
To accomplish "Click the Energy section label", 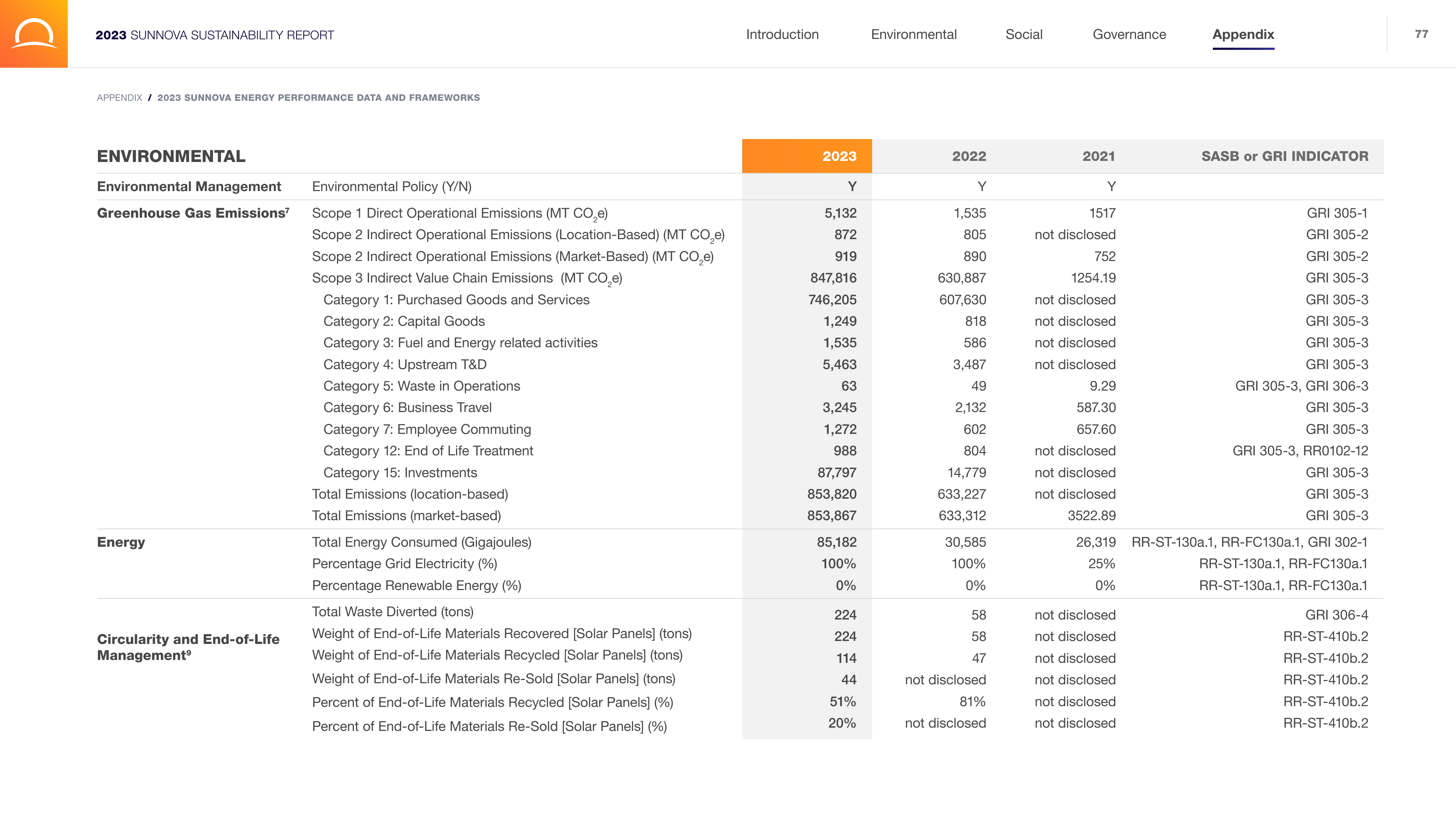I will pyautogui.click(x=121, y=542).
